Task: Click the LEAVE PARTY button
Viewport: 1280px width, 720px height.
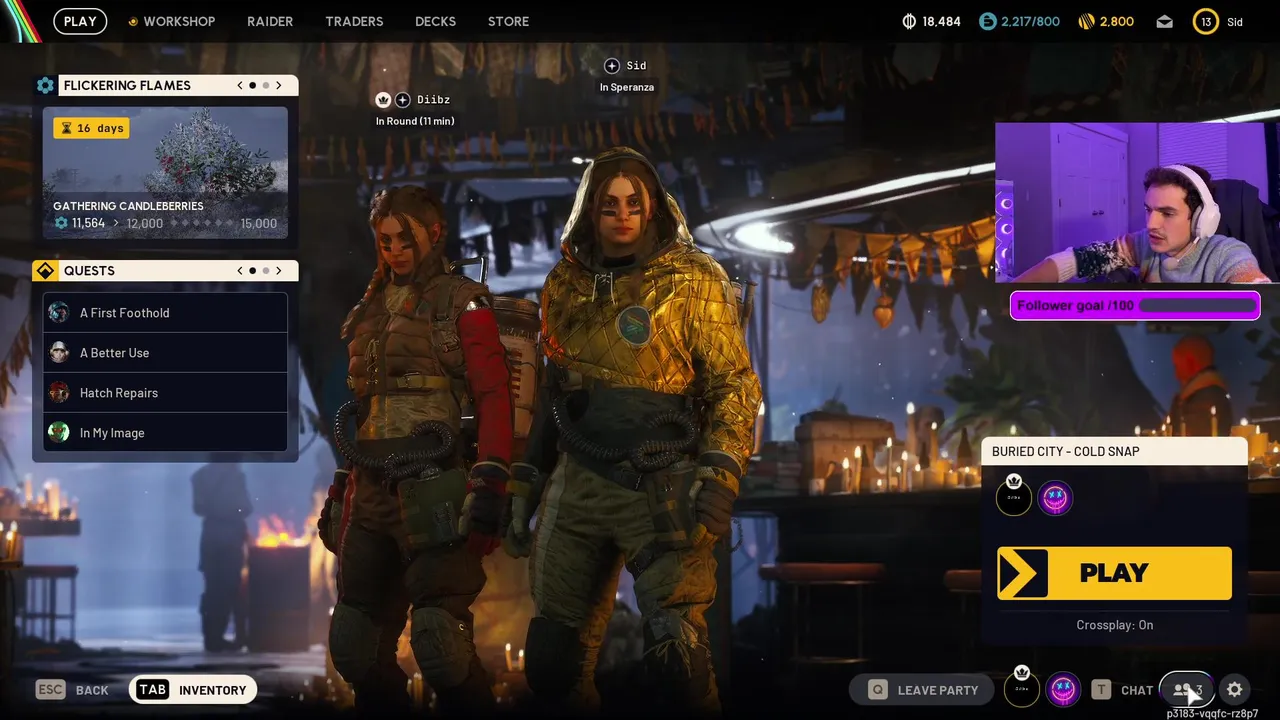Action: pyautogui.click(x=921, y=690)
